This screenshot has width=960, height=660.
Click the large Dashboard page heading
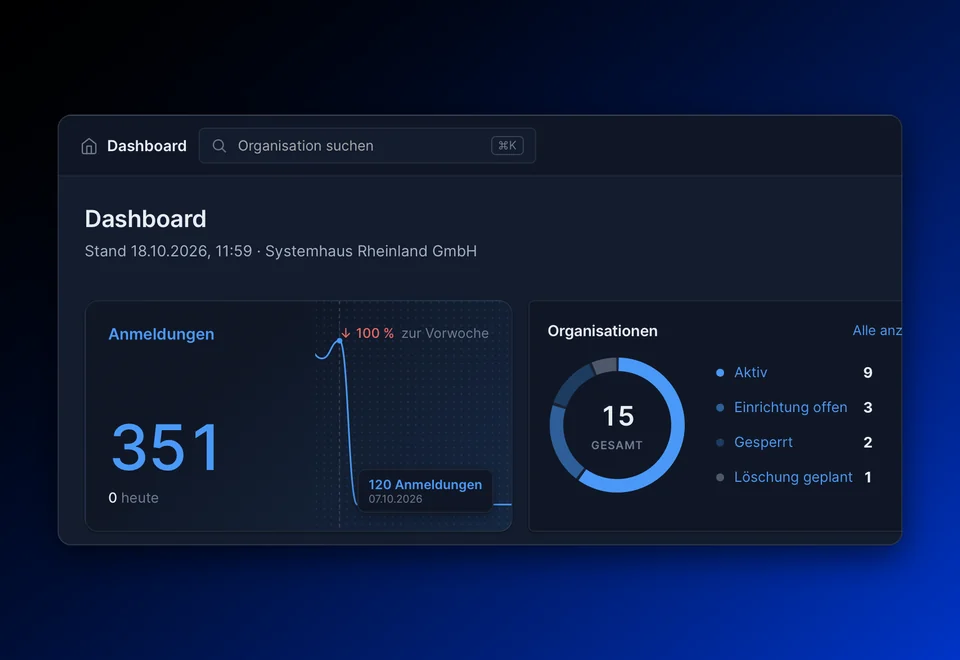click(146, 219)
